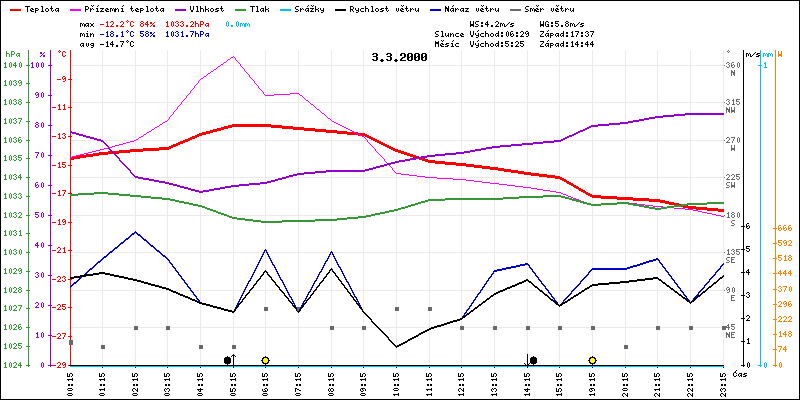Click the hPa pressure axis label
The width and height of the screenshot is (800, 400).
12,53
